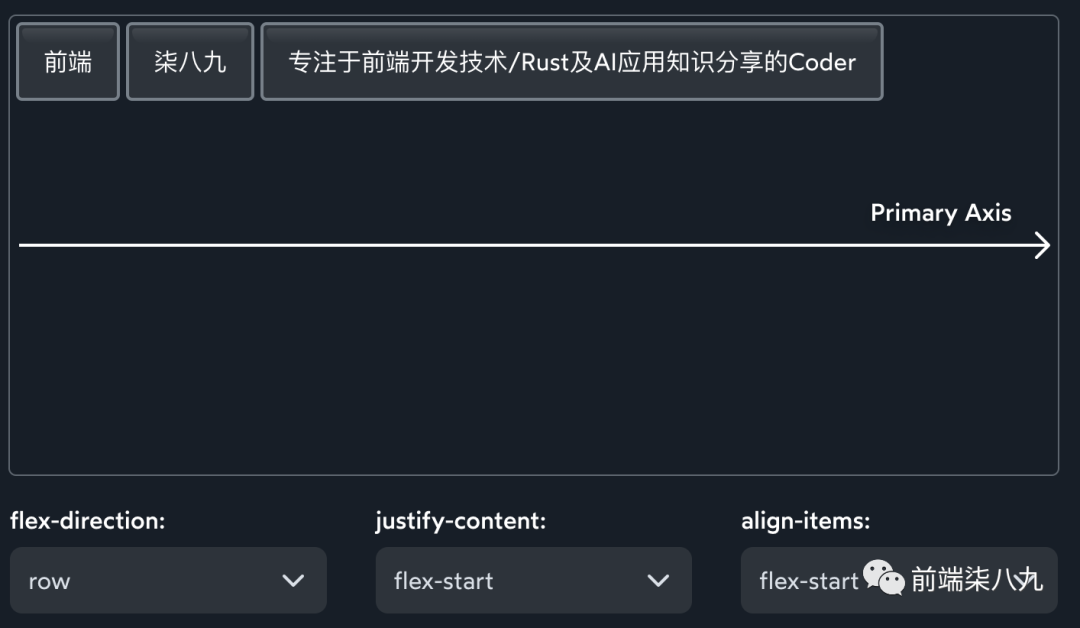Click the align-items: label
Viewport: 1080px width, 628px height.
point(805,521)
